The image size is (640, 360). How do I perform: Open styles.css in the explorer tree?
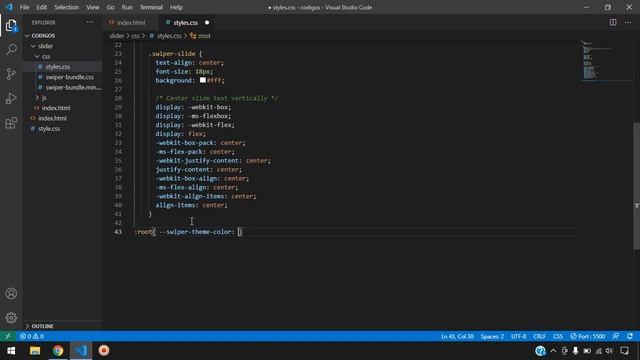(58, 67)
